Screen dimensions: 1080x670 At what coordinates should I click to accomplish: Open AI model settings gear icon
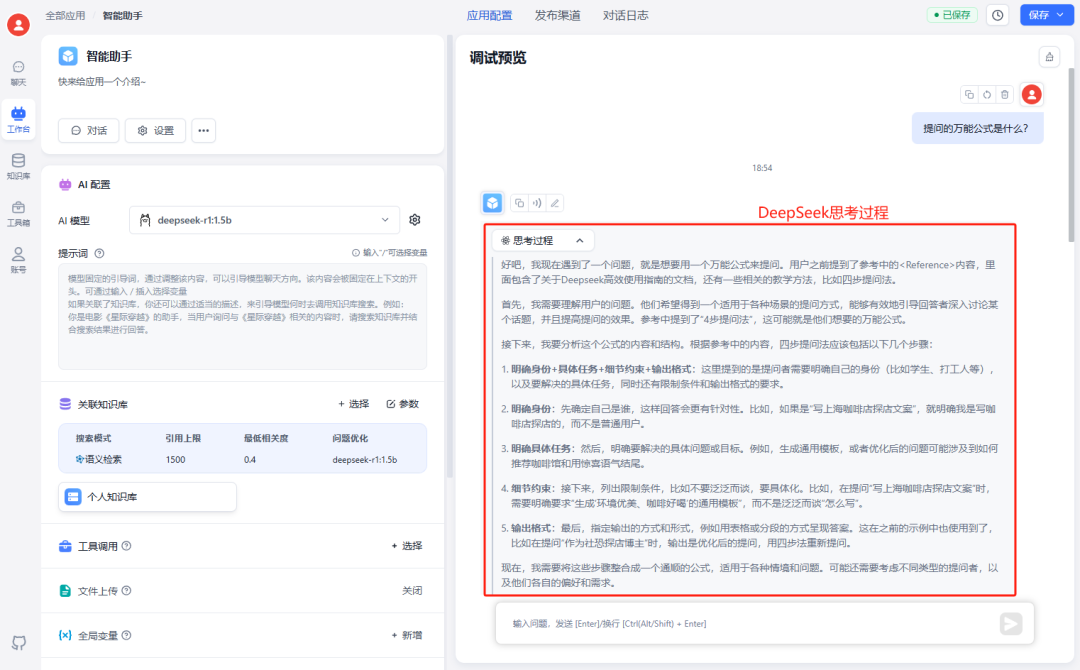pyautogui.click(x=415, y=220)
